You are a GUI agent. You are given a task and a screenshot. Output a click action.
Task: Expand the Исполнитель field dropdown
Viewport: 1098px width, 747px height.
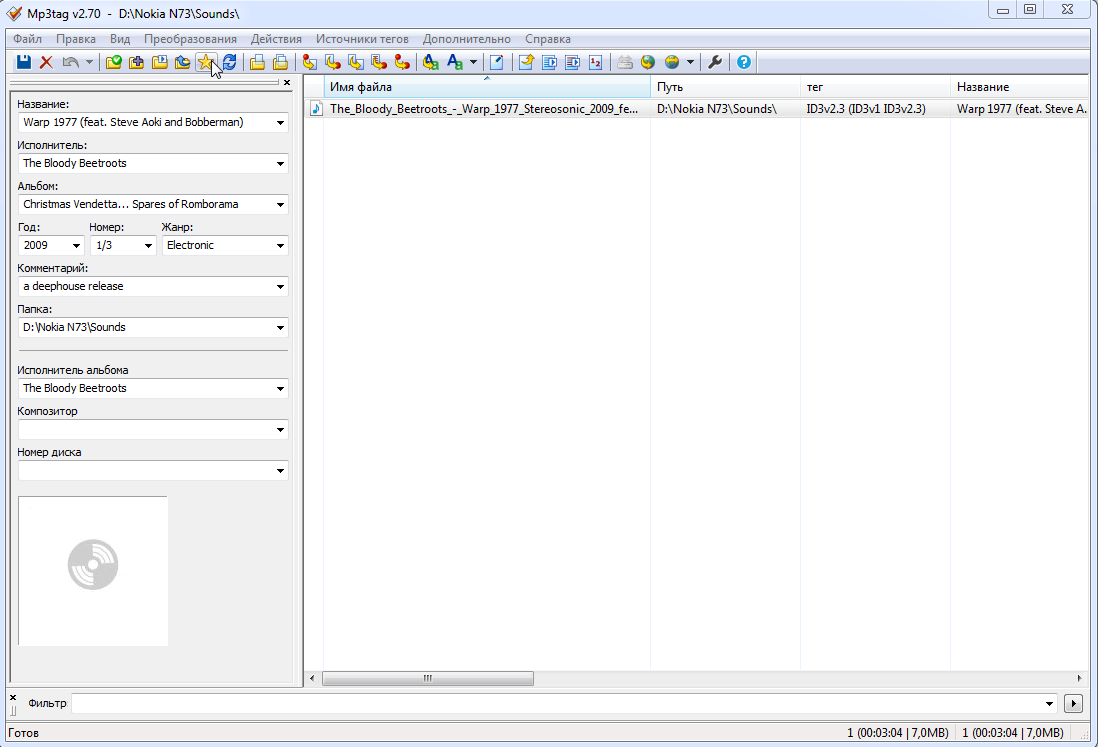[x=280, y=164]
